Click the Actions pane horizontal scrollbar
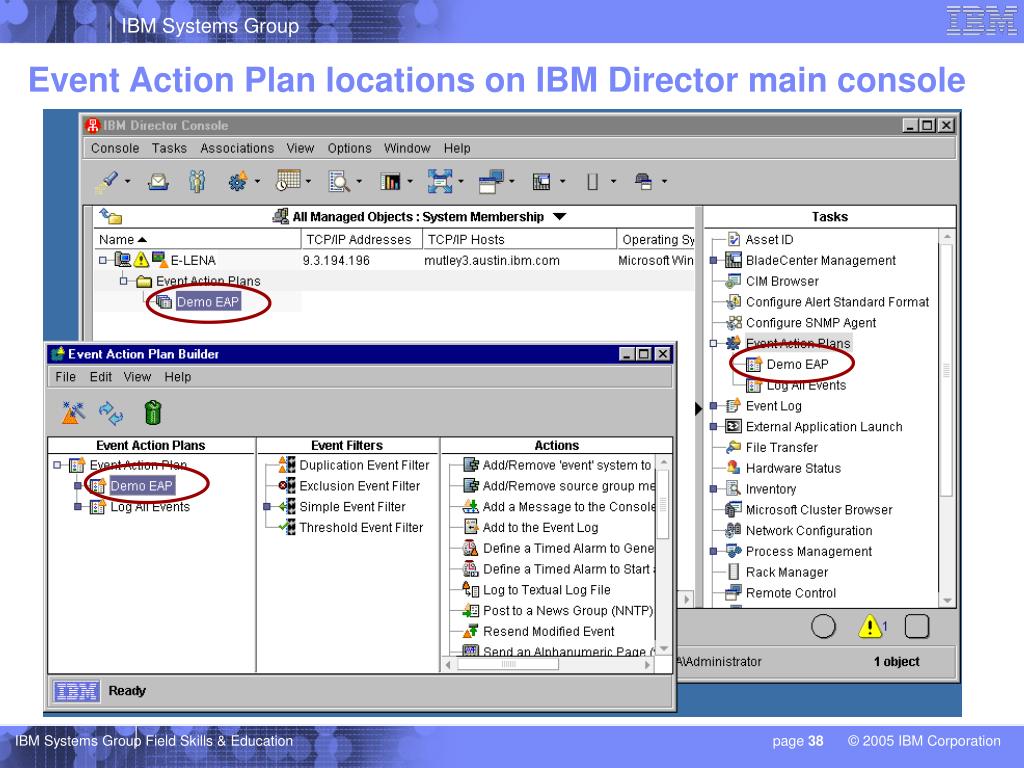Screen dimensions: 1024x768 [508, 665]
